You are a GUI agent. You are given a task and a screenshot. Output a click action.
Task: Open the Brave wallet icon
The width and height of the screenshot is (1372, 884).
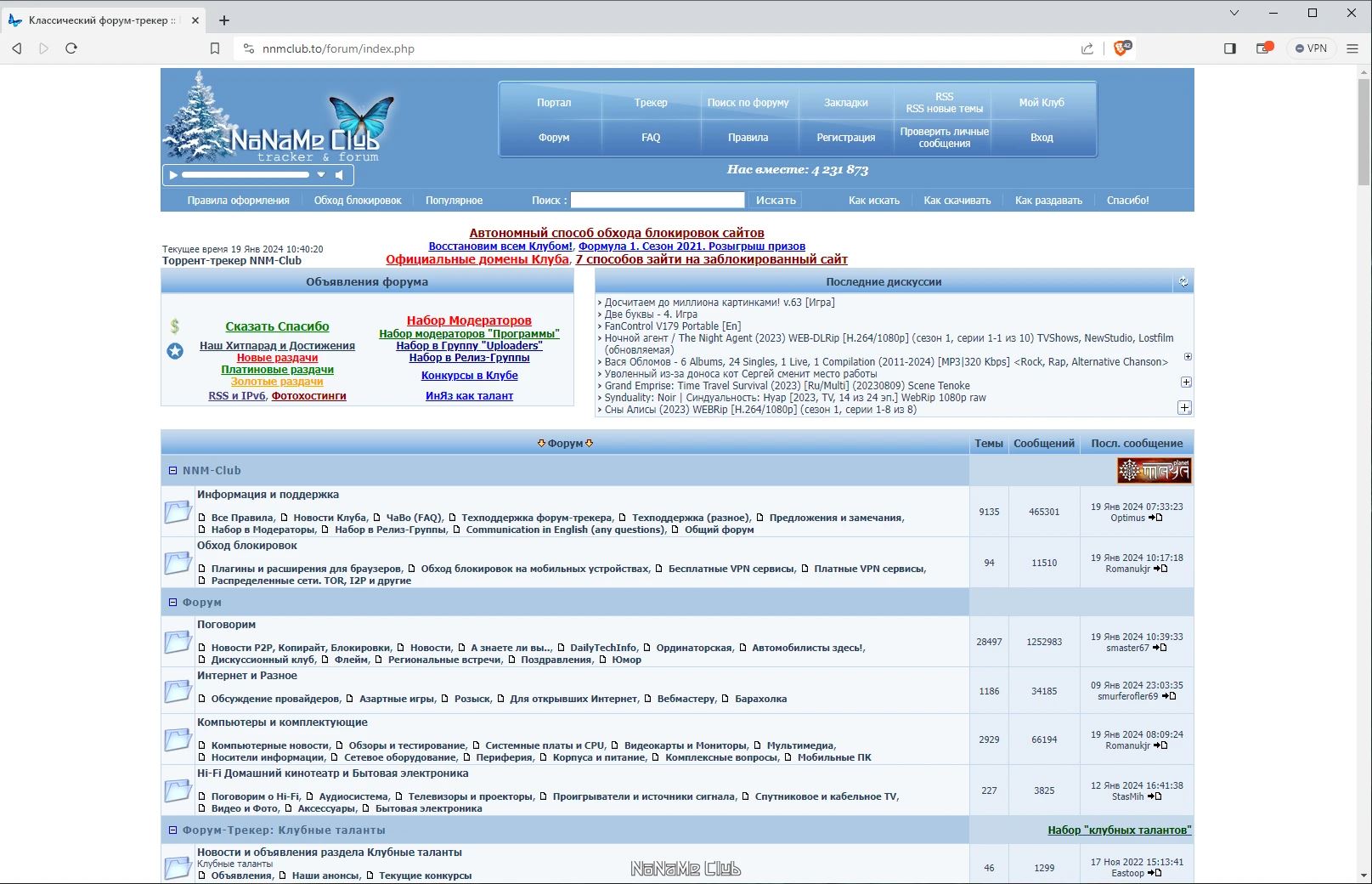(1264, 48)
